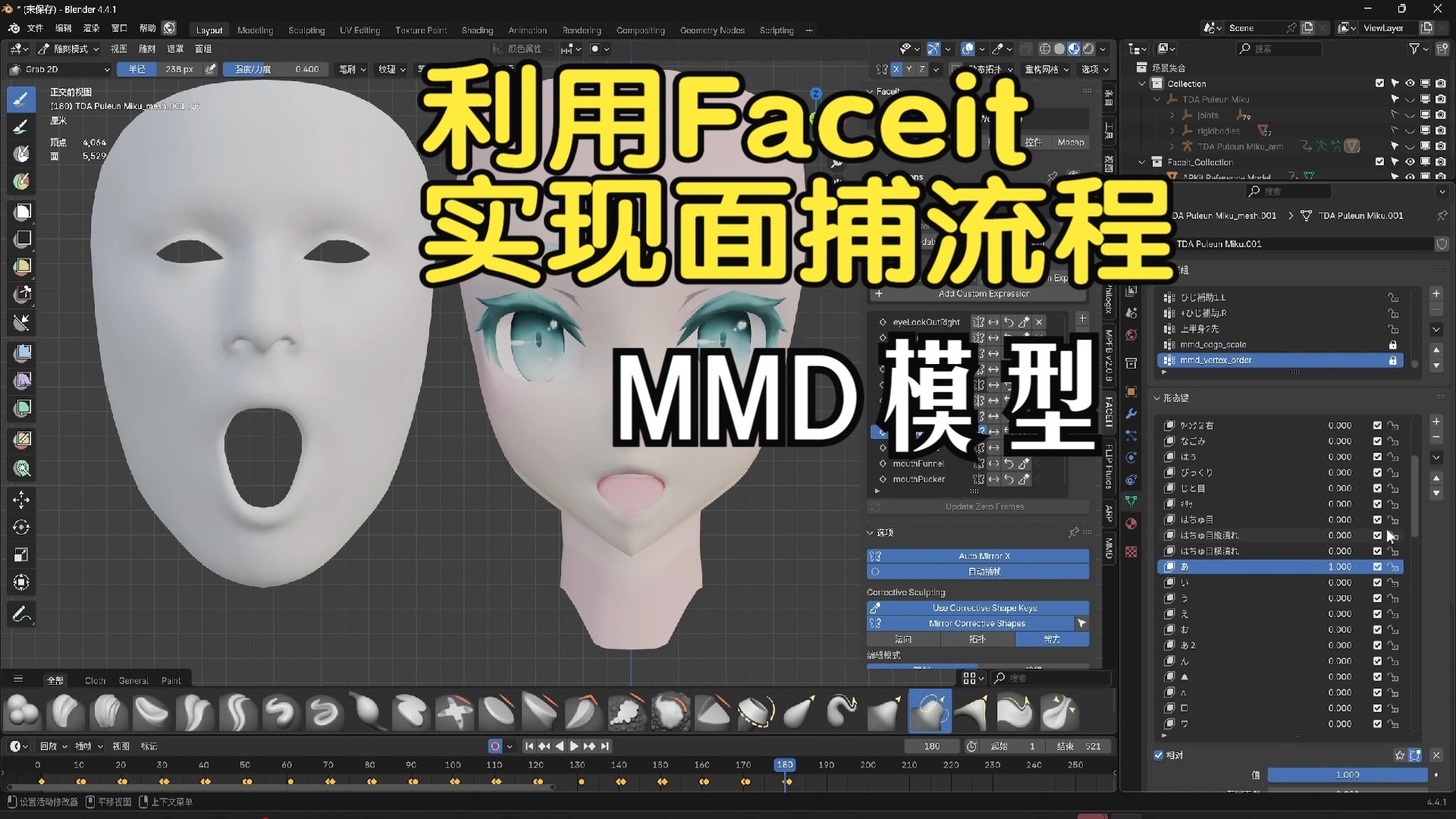Image resolution: width=1456 pixels, height=819 pixels.
Task: Click the add vertex group plus icon
Action: pyautogui.click(x=1436, y=293)
